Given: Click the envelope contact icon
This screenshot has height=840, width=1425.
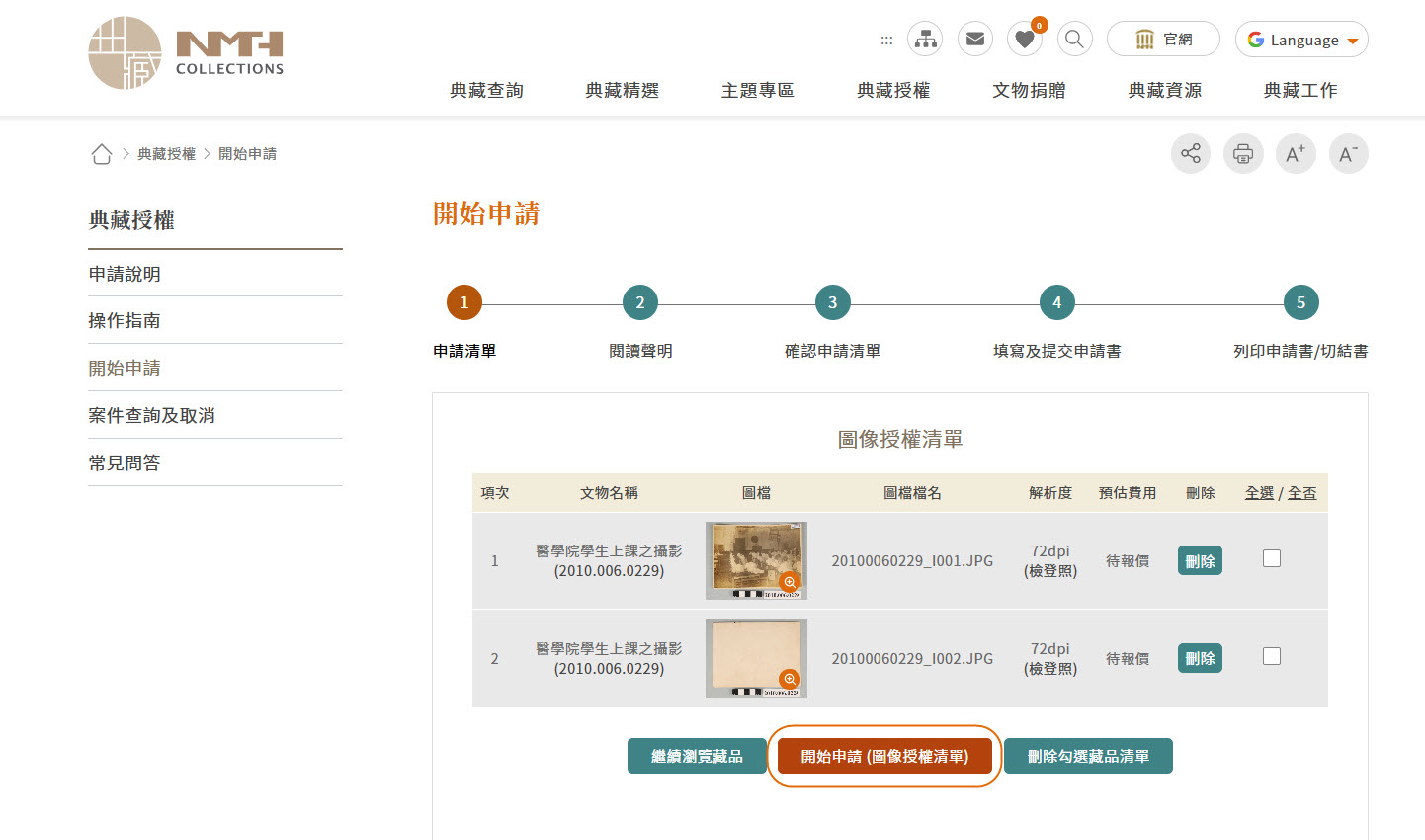Looking at the screenshot, I should [975, 39].
